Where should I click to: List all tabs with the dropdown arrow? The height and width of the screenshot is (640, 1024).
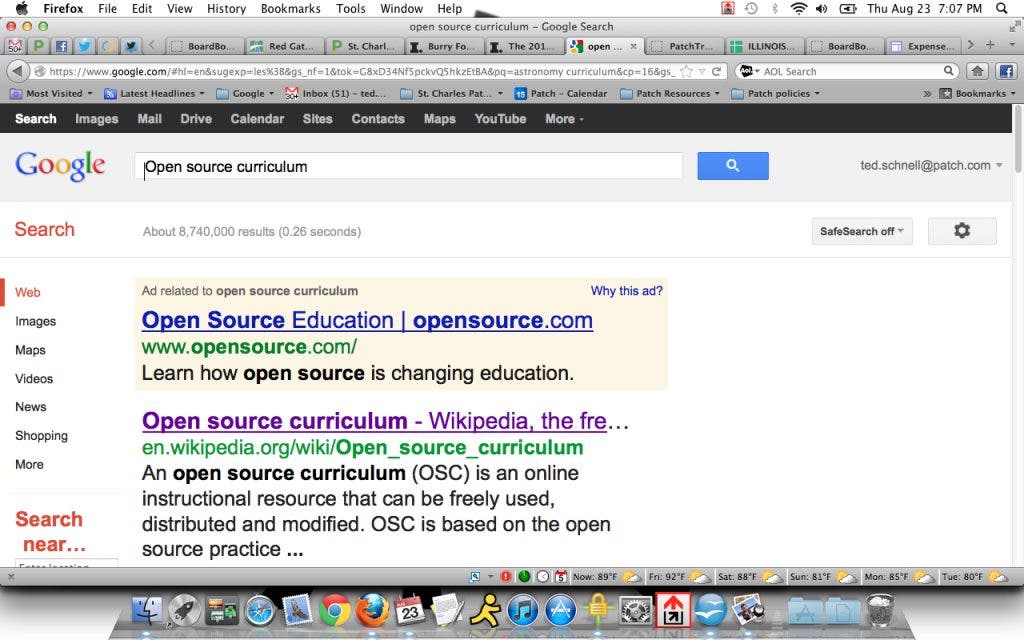pyautogui.click(x=1012, y=44)
